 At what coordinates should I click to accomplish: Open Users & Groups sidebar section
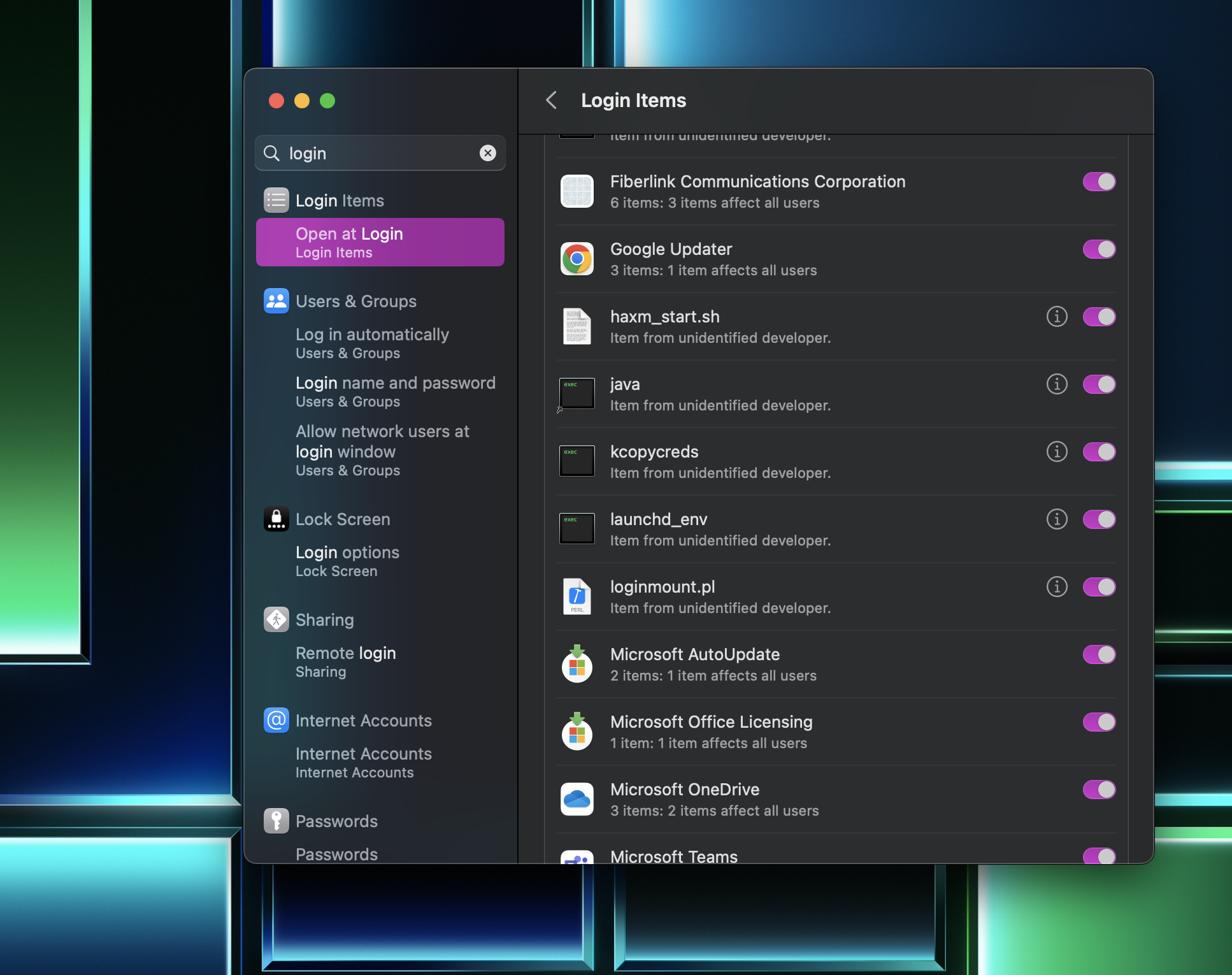355,301
